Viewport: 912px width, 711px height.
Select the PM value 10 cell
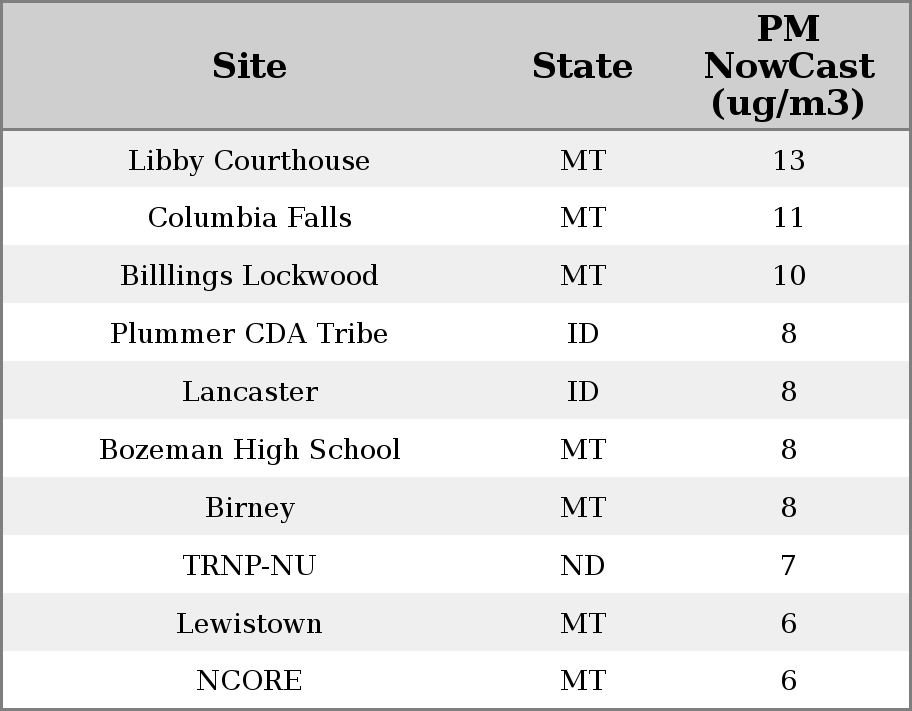coord(788,276)
